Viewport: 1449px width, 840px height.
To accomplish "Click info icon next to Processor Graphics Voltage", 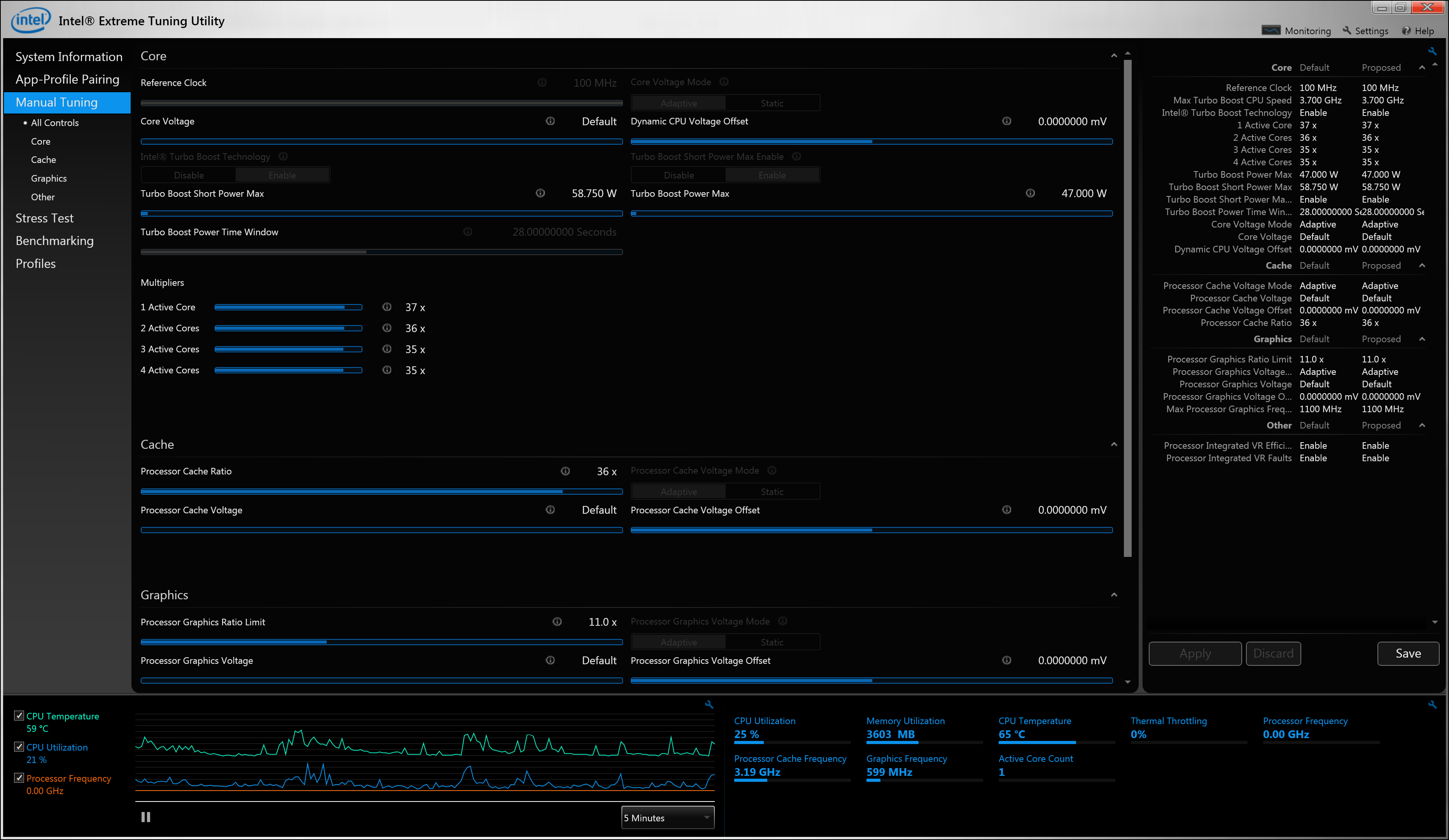I will (x=550, y=660).
